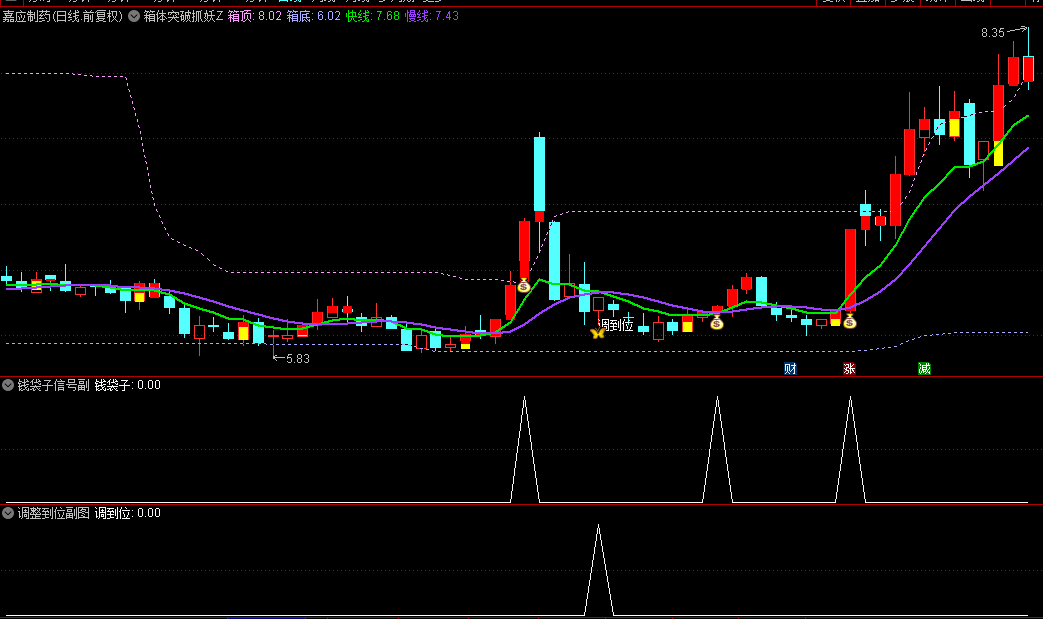This screenshot has width=1043, height=619.
Task: Click the money bag icon under the tallest cyan candle
Action: pos(523,286)
